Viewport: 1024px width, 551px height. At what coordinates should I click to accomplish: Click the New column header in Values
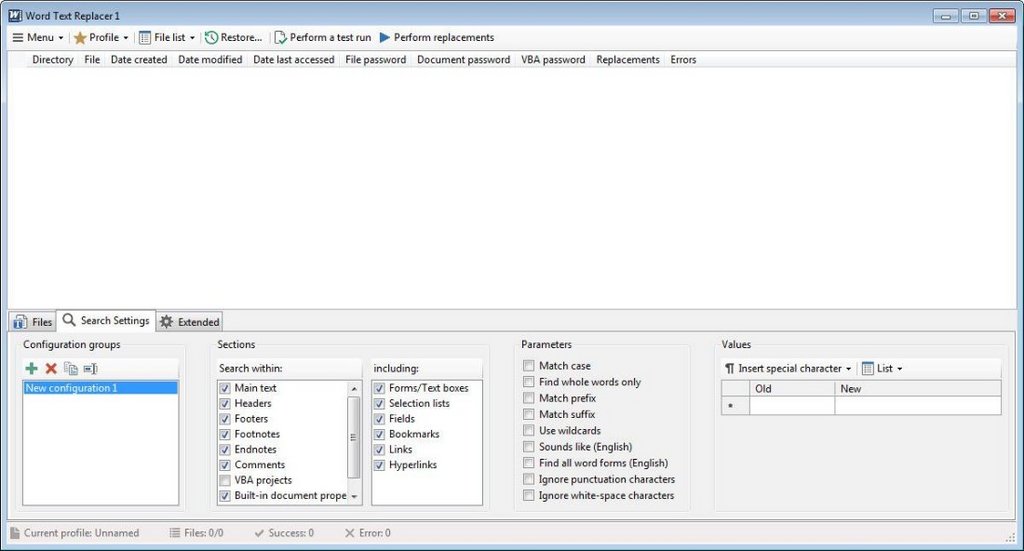coord(918,388)
